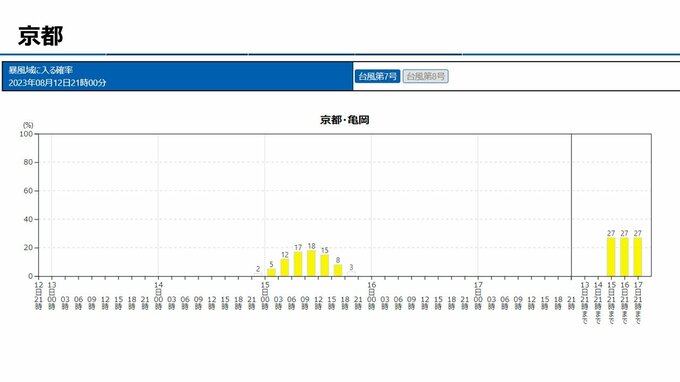The width and height of the screenshot is (680, 382).
Task: Click the 14日00時 axis label
Action: (x=158, y=296)
